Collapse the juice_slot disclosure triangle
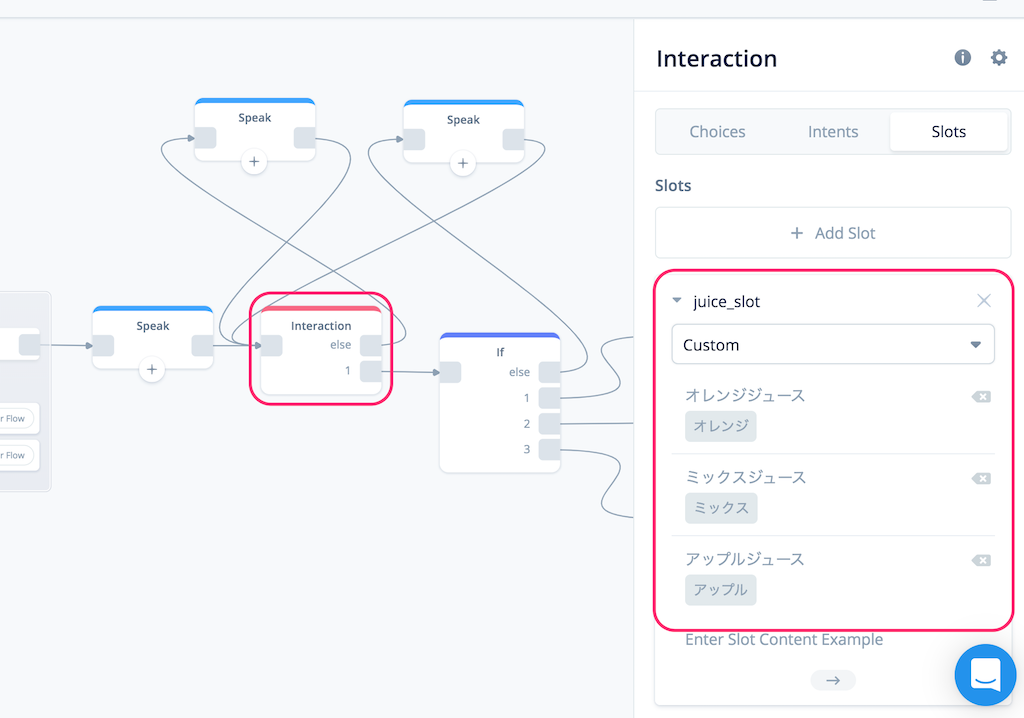The height and width of the screenshot is (718, 1024). (x=677, y=301)
